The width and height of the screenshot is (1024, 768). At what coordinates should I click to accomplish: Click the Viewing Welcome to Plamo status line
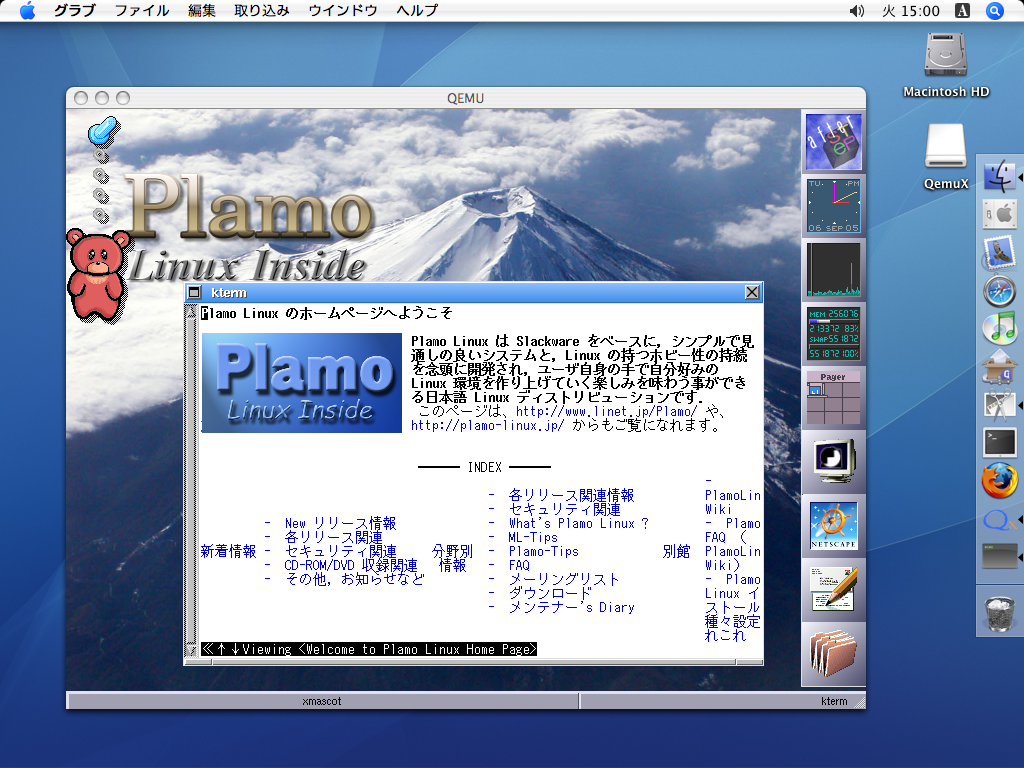tap(369, 649)
